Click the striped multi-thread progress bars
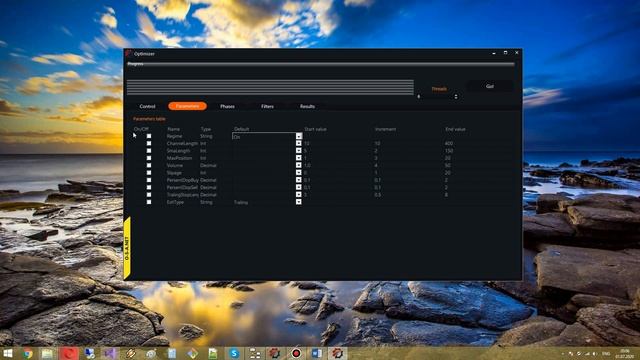Viewport: 640px width, 360px height. (270, 87)
